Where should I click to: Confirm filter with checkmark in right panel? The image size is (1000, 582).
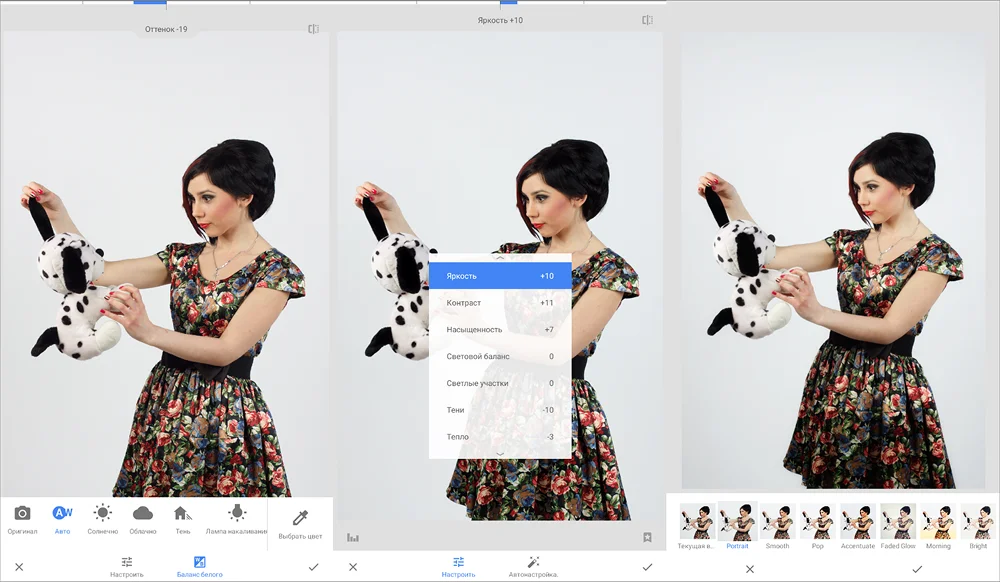[x=916, y=568]
